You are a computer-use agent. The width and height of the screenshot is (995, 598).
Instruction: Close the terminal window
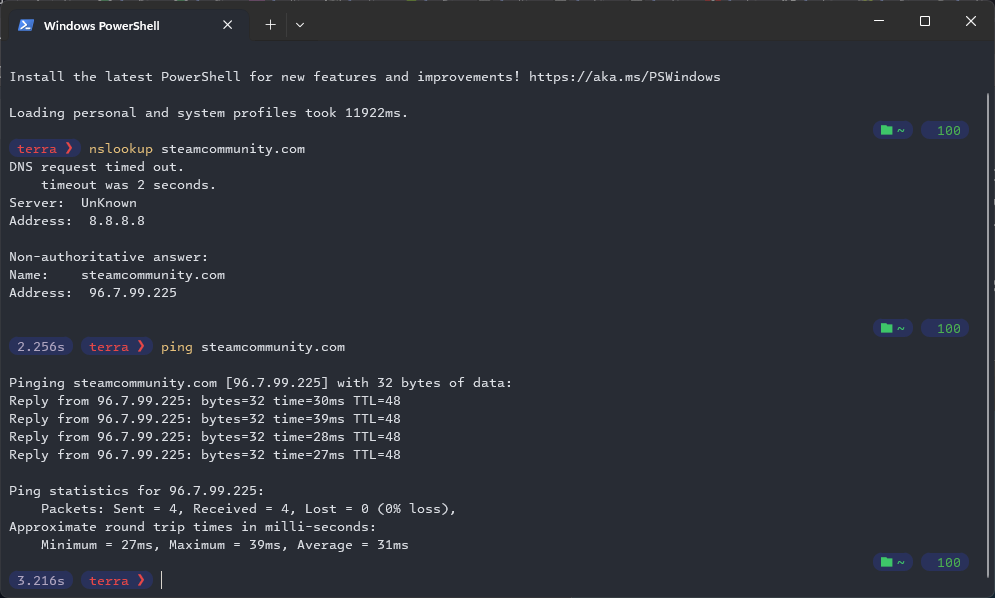pos(970,21)
